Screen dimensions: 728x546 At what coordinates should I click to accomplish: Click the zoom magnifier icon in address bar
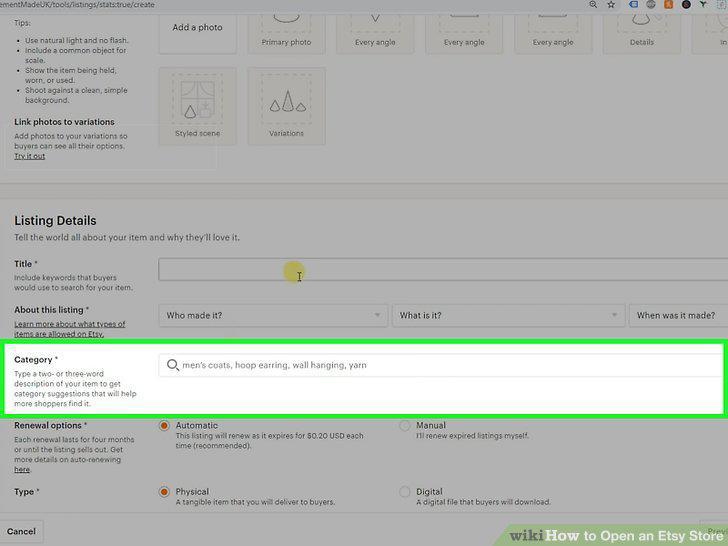(x=593, y=4)
